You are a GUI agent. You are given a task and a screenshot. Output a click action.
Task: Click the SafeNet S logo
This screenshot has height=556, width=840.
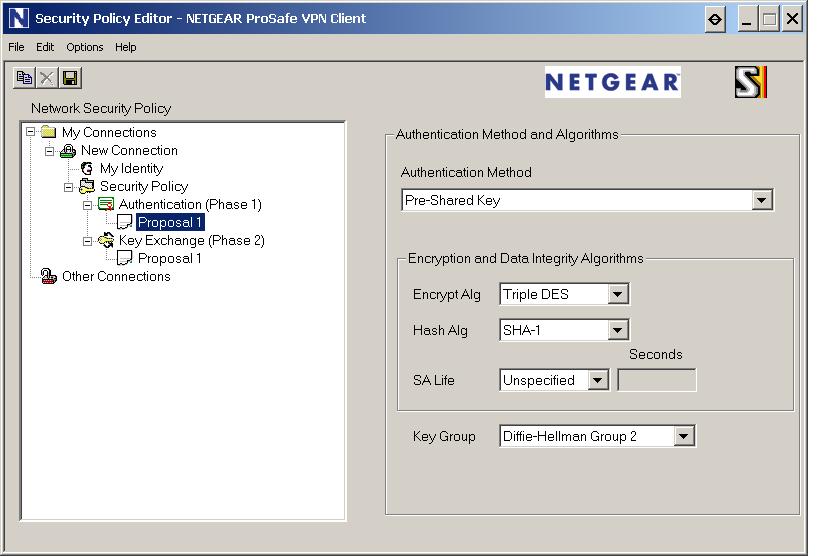point(751,82)
